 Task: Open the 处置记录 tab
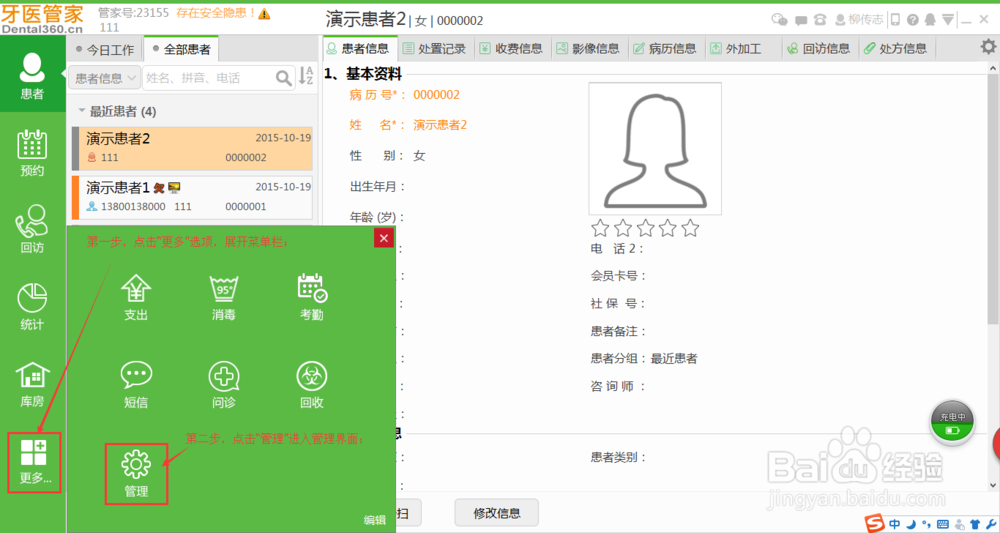click(436, 48)
